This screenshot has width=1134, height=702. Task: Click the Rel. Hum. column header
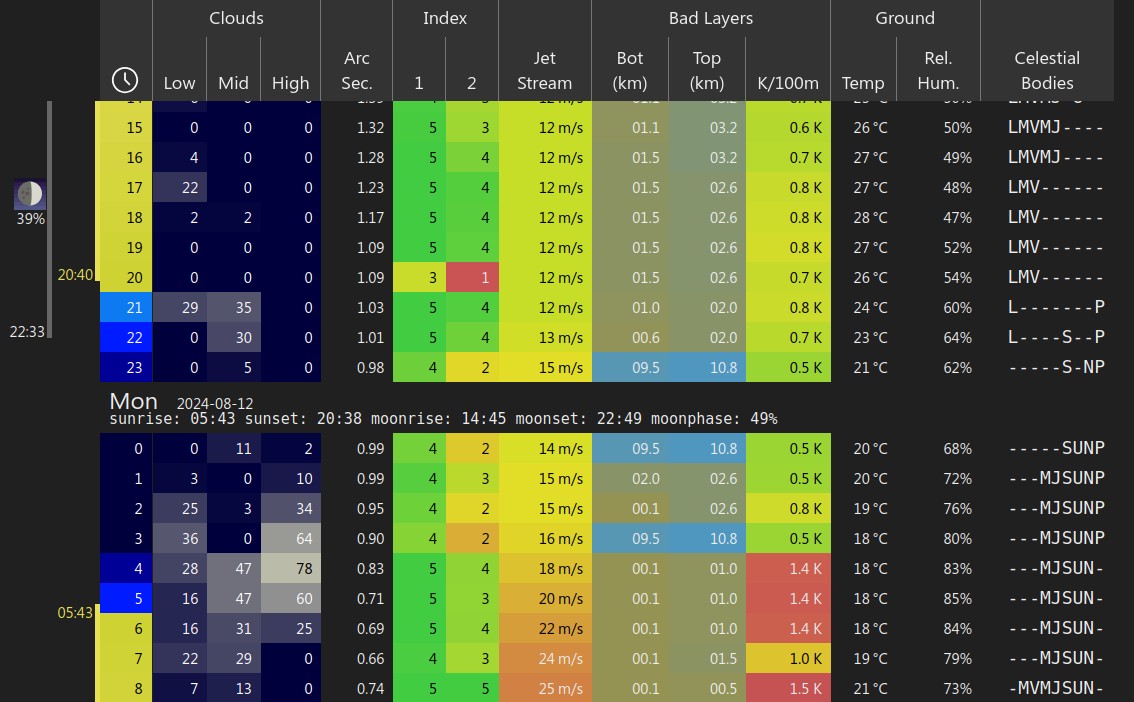point(938,70)
